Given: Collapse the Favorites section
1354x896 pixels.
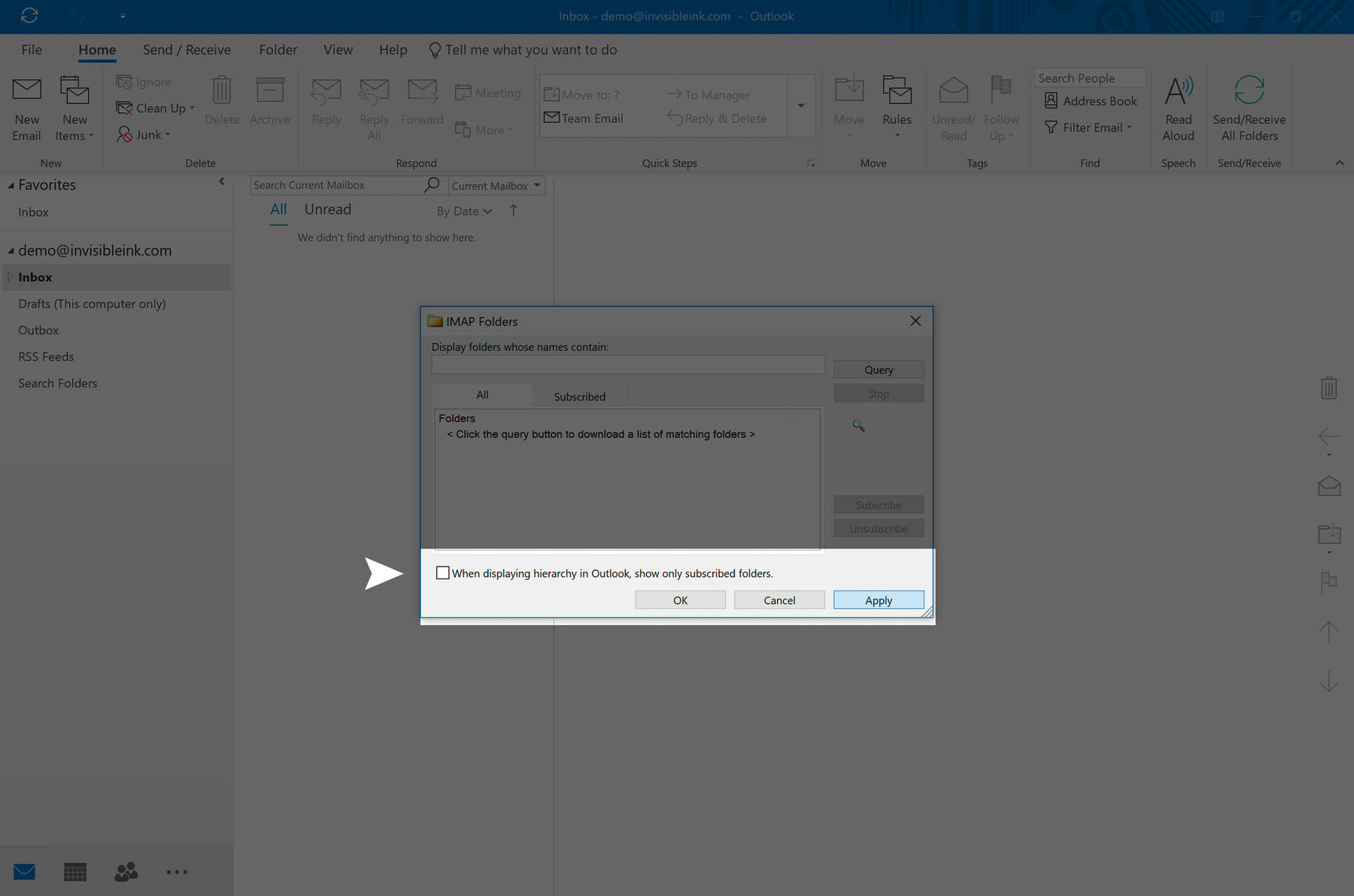Looking at the screenshot, I should 11,185.
